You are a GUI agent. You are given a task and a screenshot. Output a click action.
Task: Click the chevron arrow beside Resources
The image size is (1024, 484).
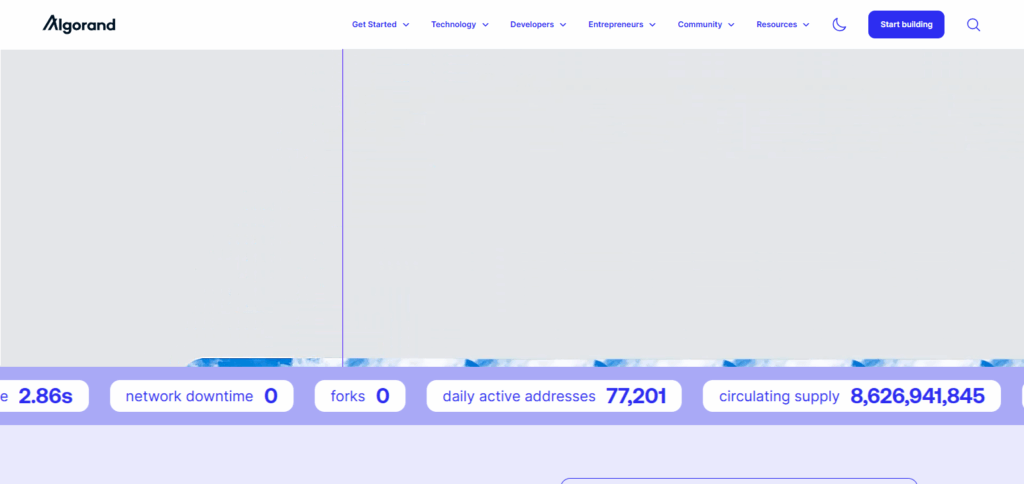(806, 25)
